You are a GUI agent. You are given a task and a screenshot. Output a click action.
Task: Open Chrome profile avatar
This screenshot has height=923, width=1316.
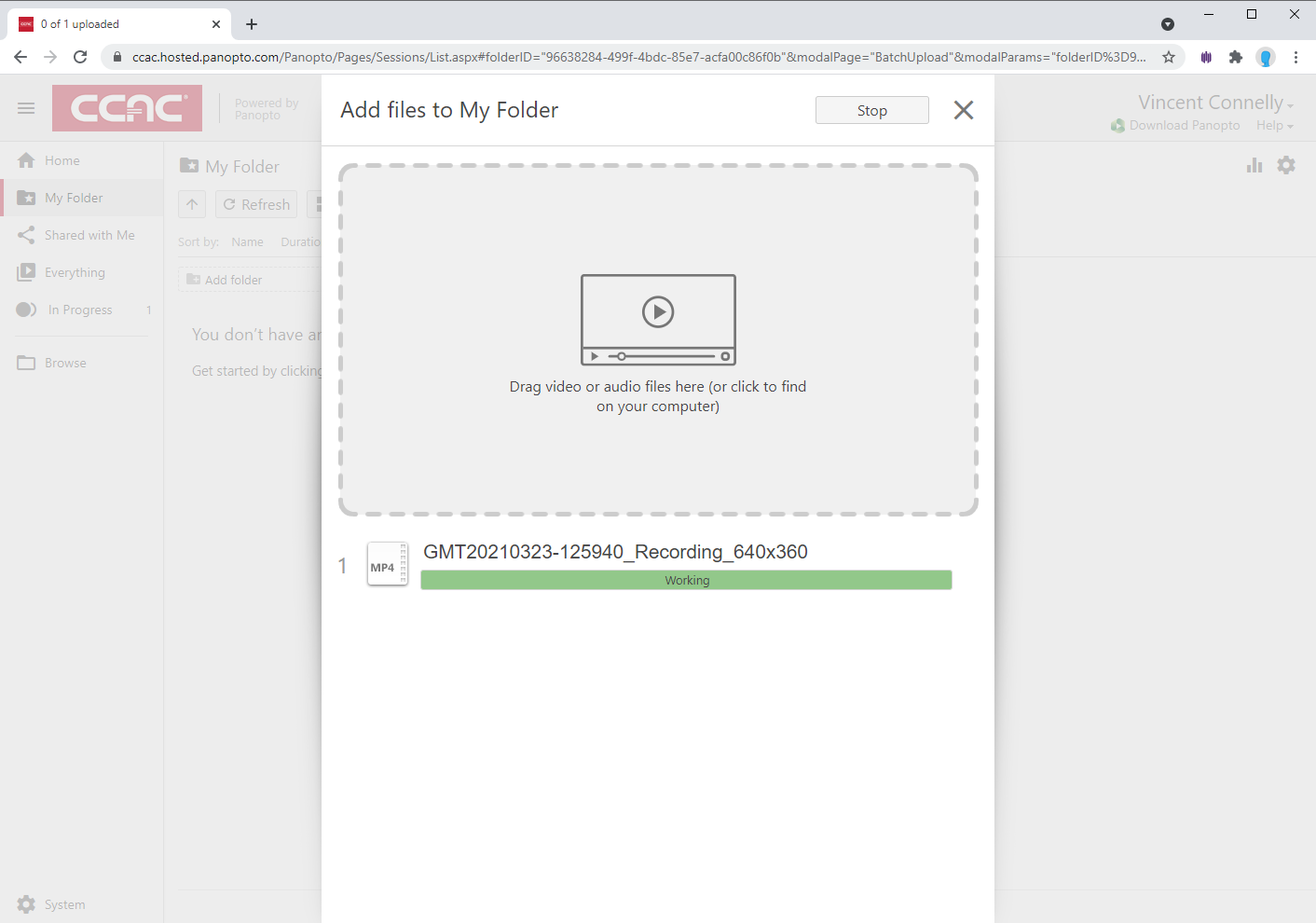click(x=1266, y=57)
